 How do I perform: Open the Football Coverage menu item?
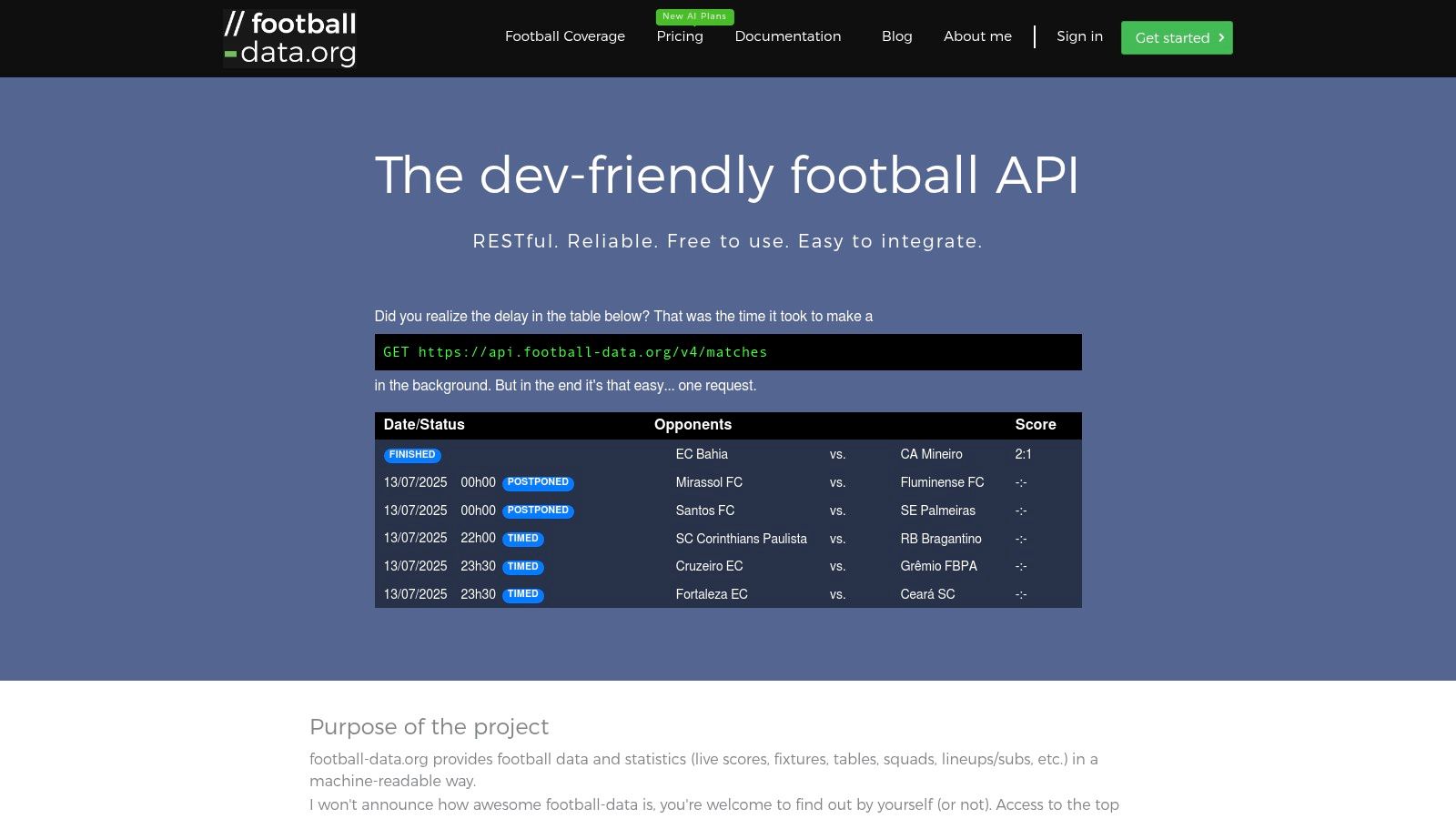tap(565, 36)
